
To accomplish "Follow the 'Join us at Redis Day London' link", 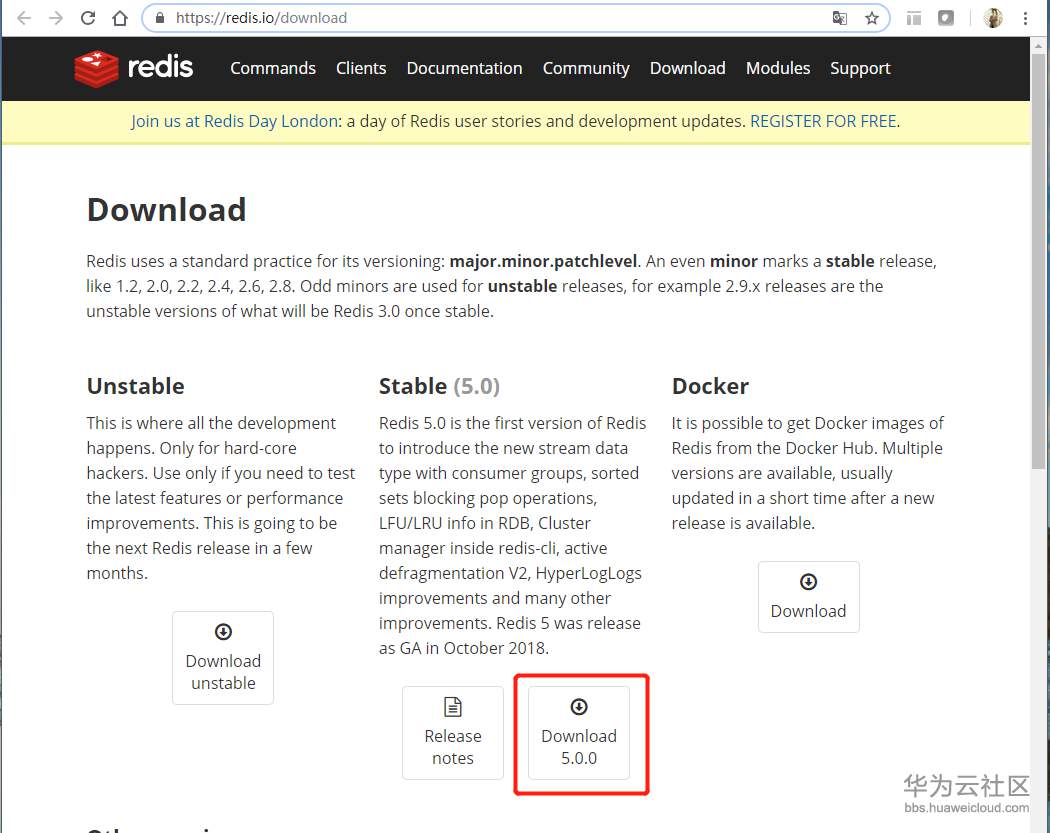I will [234, 121].
